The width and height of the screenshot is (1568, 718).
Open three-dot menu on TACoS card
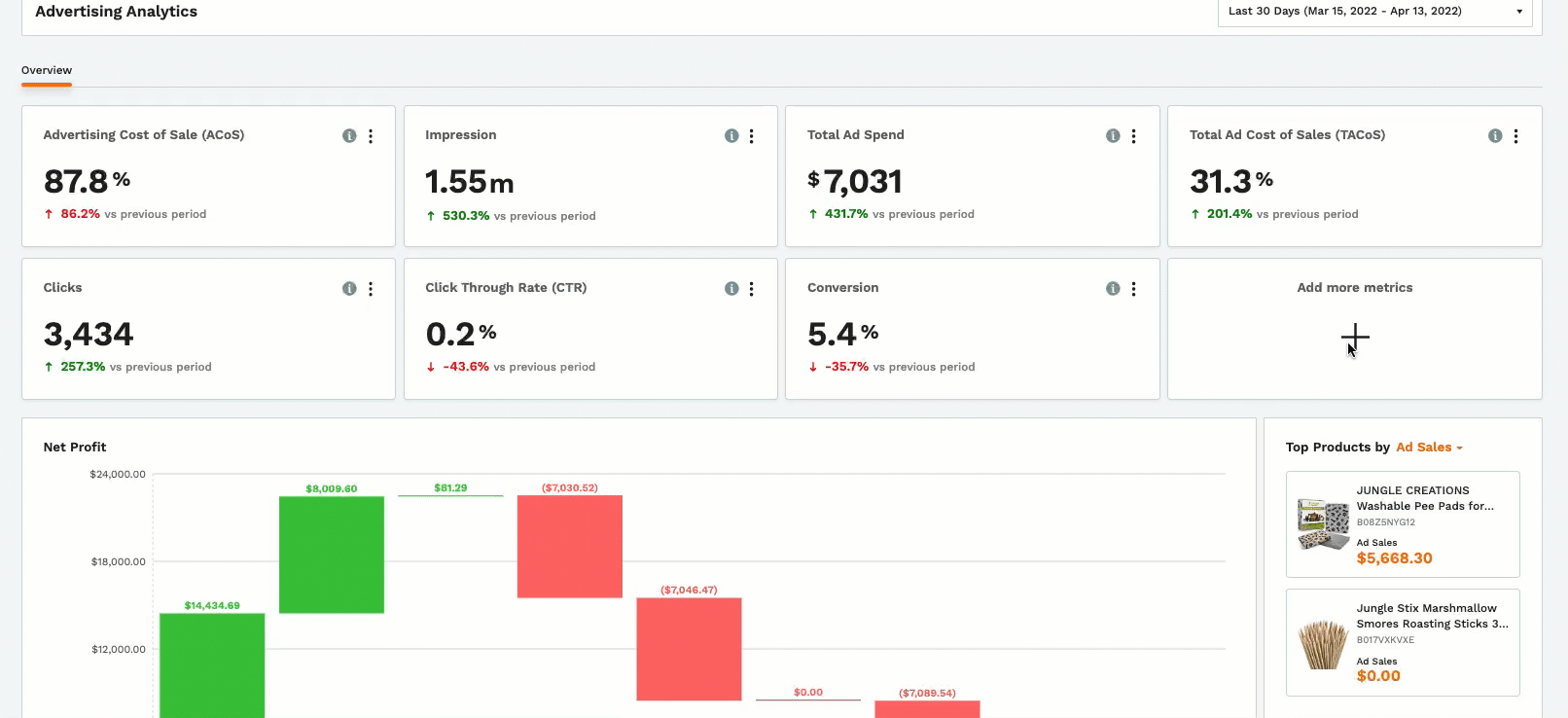(x=1516, y=136)
